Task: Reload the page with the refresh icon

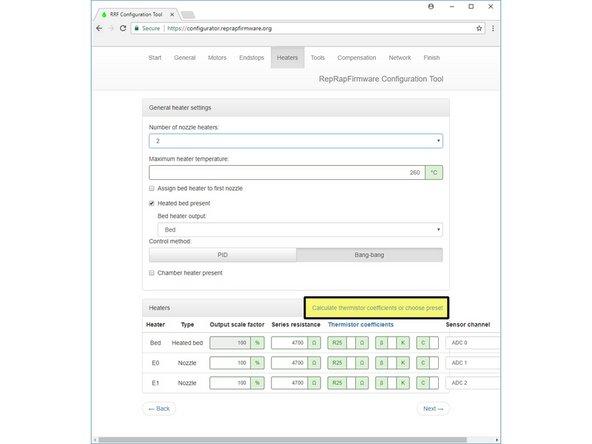Action: 123,28
